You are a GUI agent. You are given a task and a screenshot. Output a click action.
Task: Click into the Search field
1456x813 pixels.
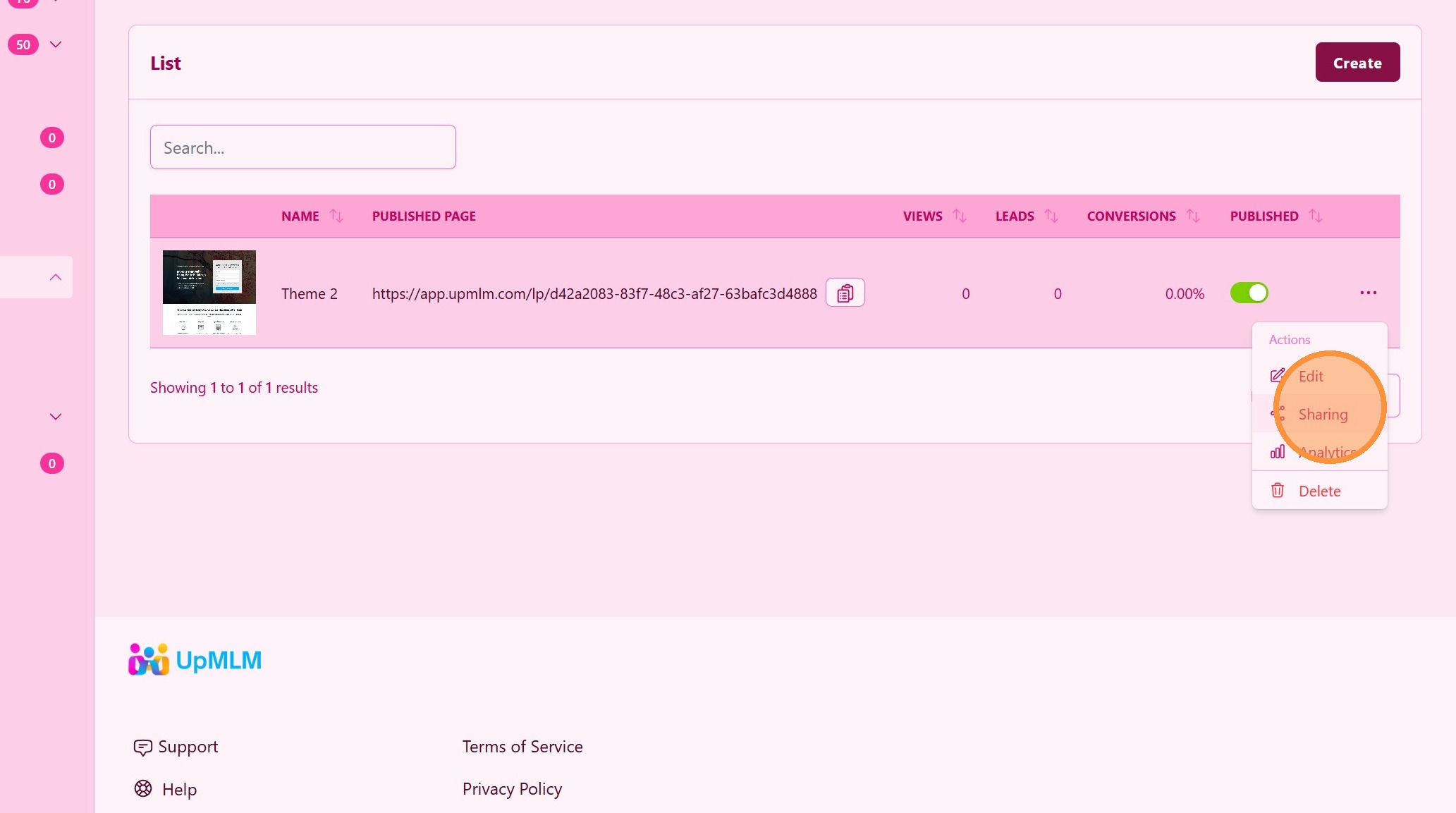coord(302,147)
